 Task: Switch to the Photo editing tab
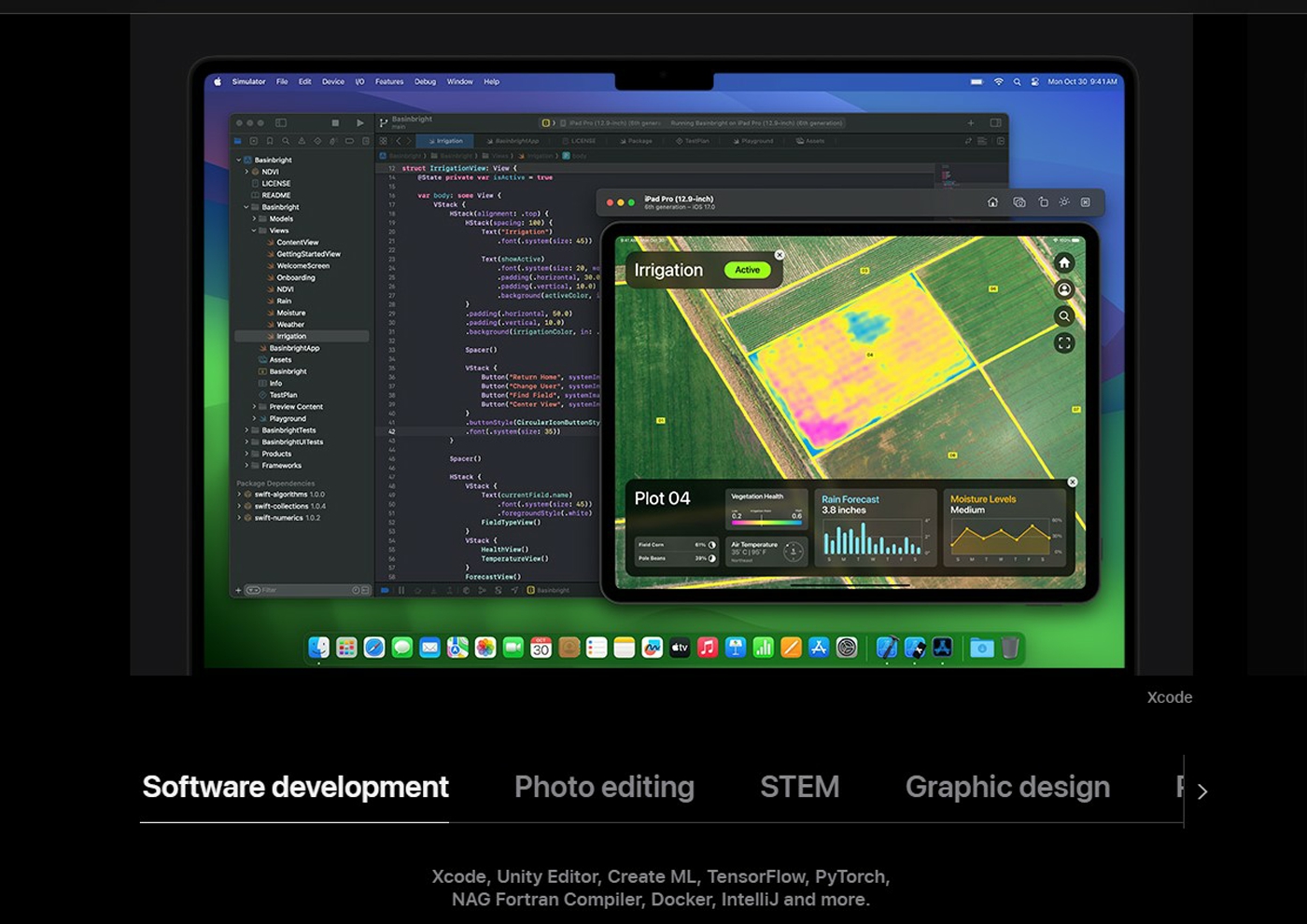tap(604, 788)
